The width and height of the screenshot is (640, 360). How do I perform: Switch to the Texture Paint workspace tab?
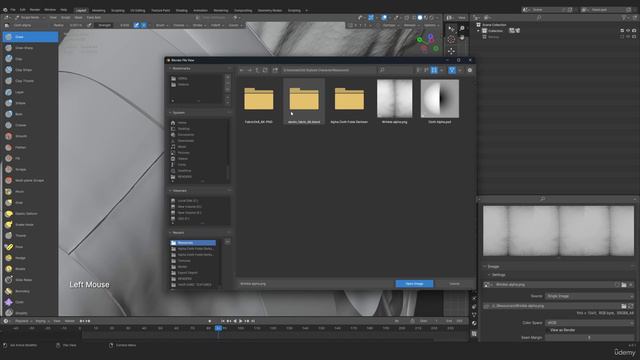click(160, 10)
